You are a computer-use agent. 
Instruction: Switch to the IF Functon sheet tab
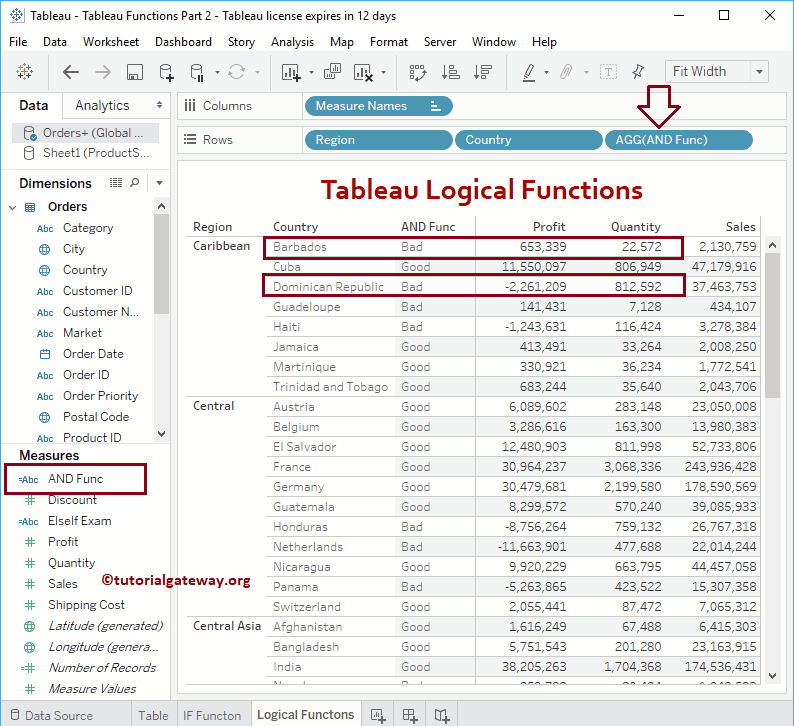click(x=212, y=715)
